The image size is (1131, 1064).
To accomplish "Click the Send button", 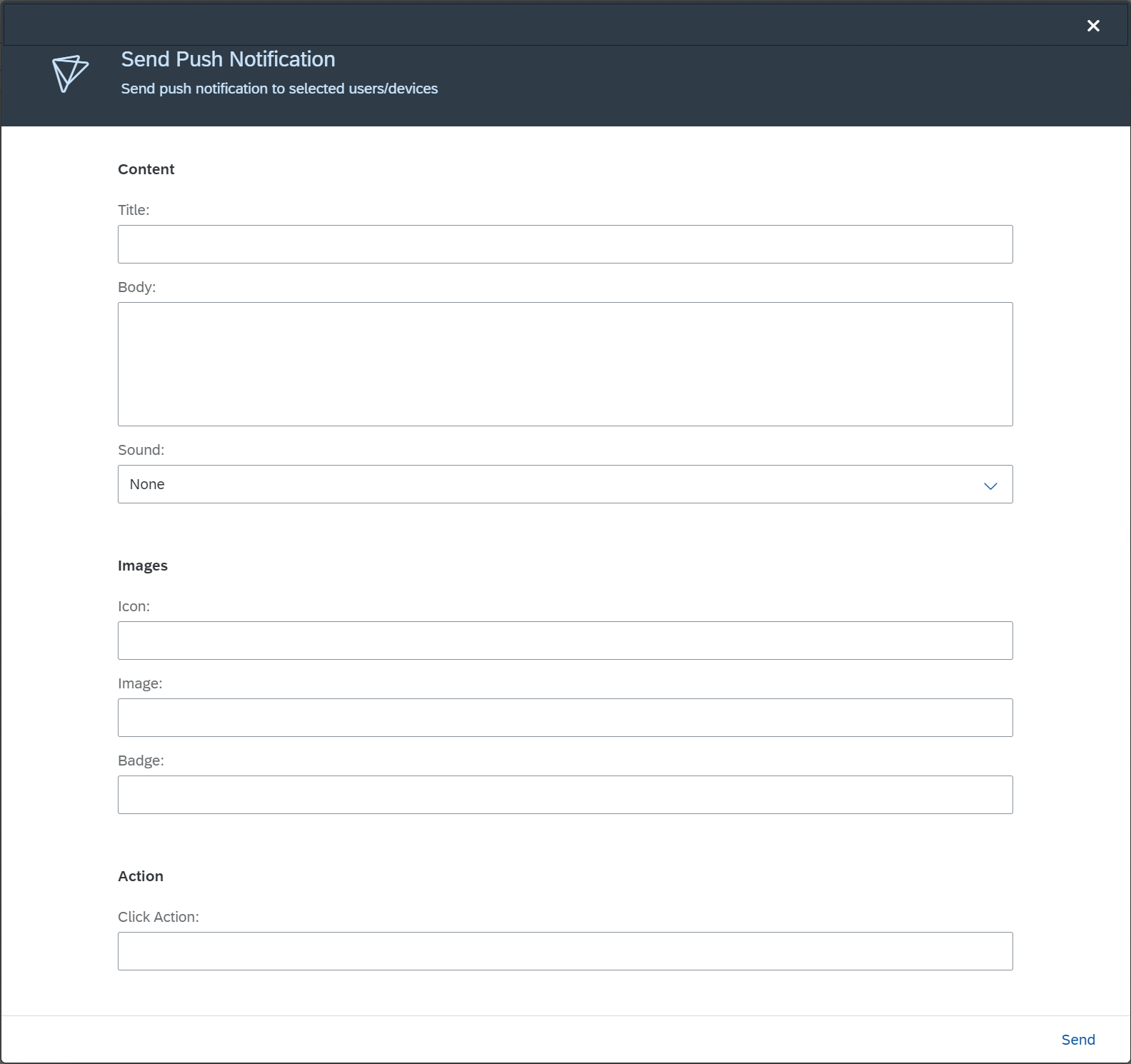I will pyautogui.click(x=1078, y=1040).
